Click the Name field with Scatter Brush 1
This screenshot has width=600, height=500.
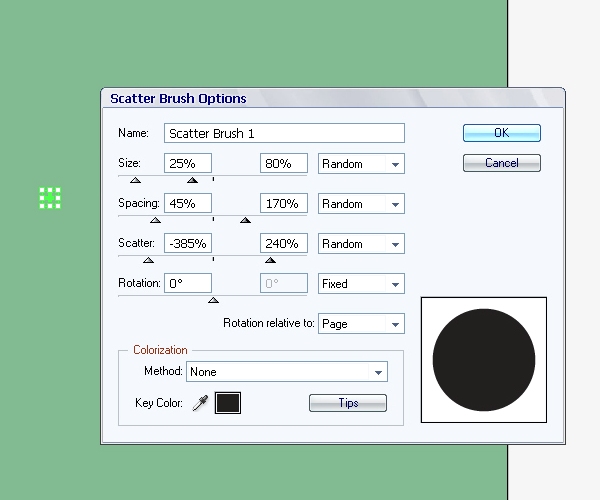pyautogui.click(x=284, y=133)
